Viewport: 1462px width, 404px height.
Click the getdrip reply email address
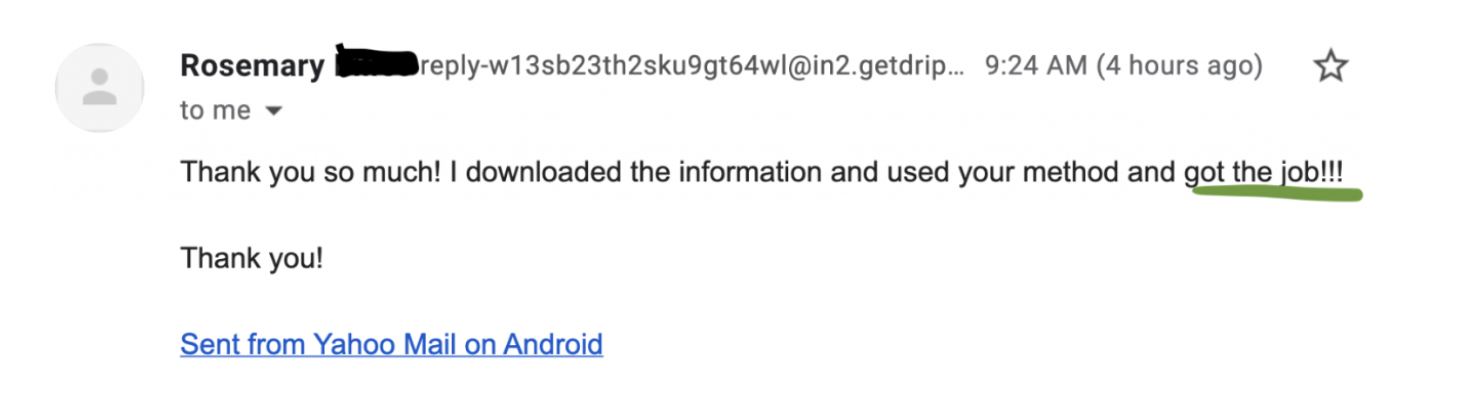[690, 67]
